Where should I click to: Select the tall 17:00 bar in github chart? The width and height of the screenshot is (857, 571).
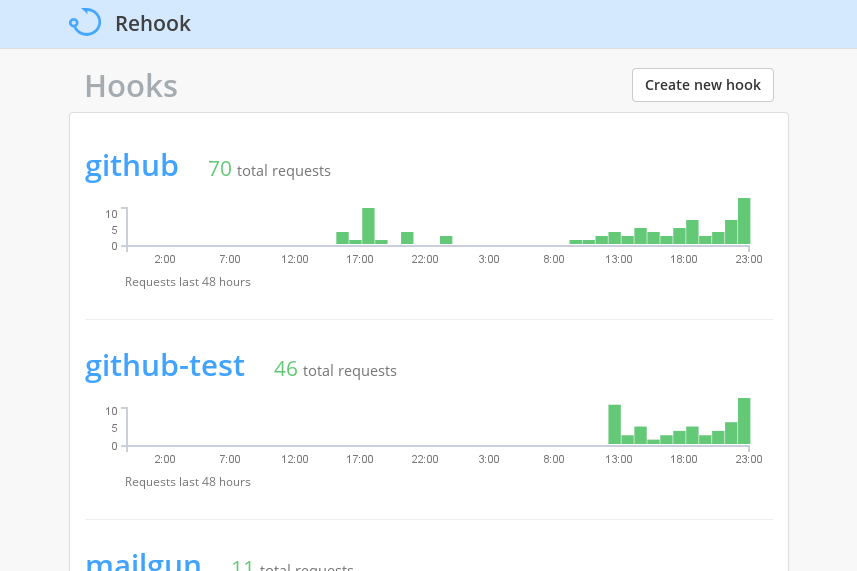(368, 226)
